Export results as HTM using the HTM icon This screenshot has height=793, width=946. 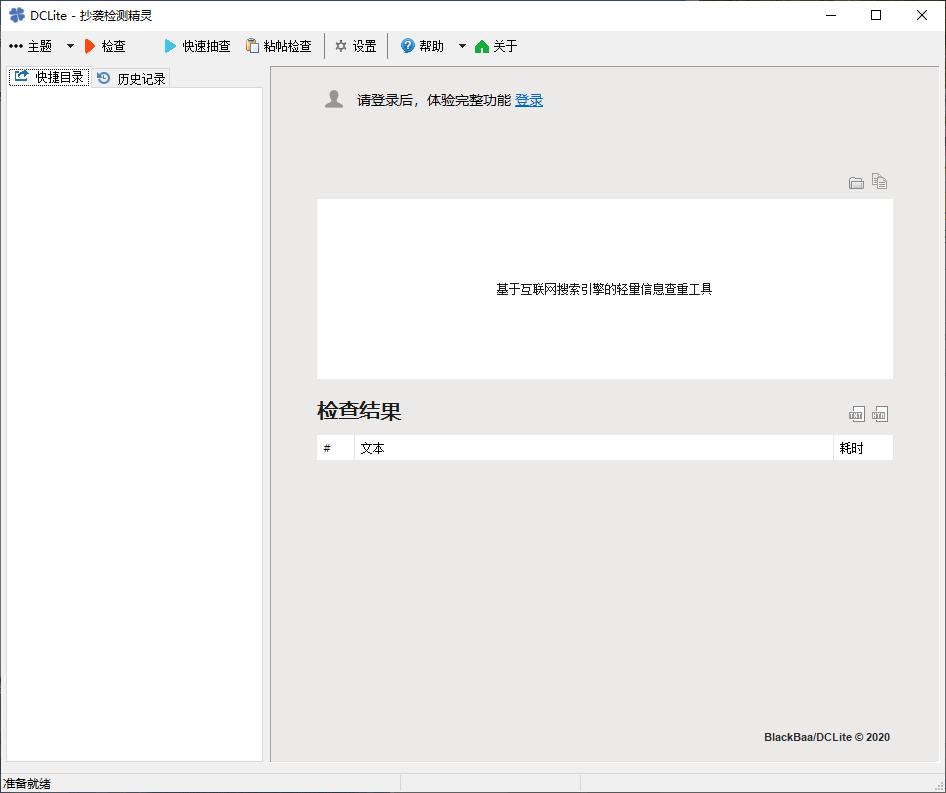[880, 413]
